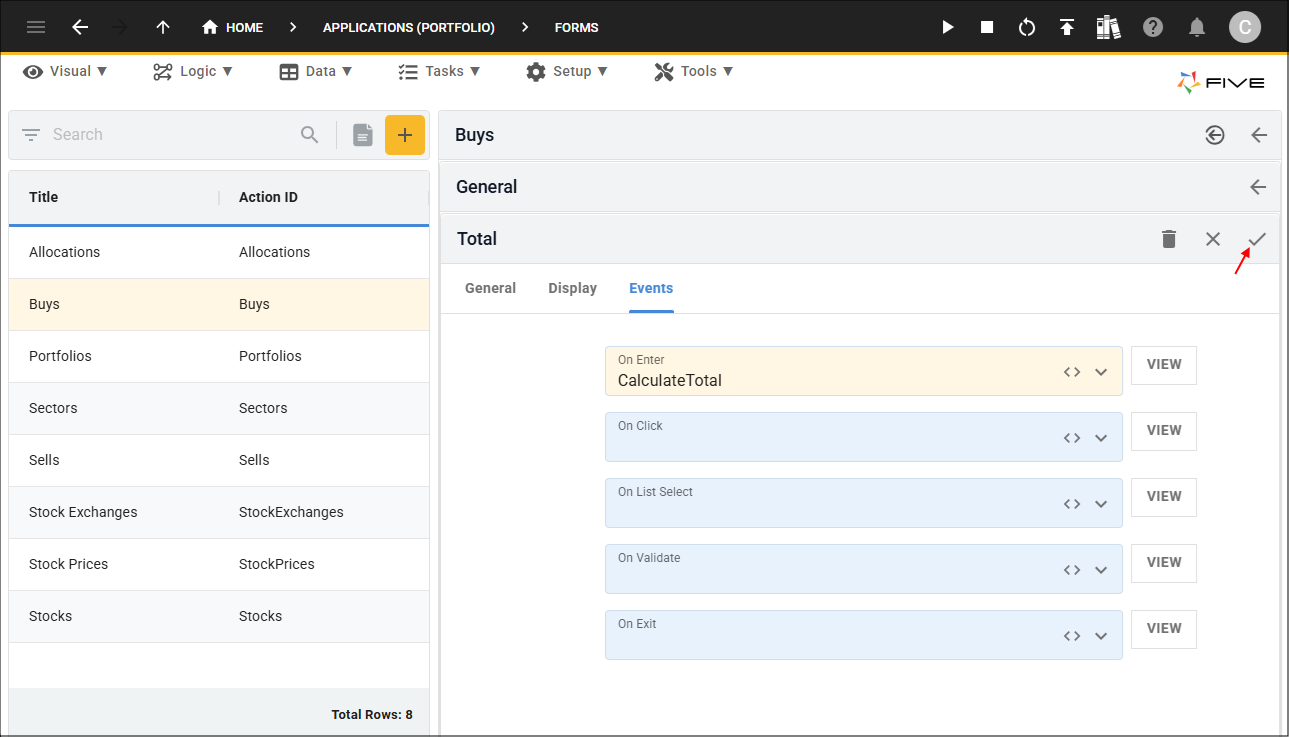Stop the application with stop icon
Image resolution: width=1289 pixels, height=737 pixels.
(987, 27)
